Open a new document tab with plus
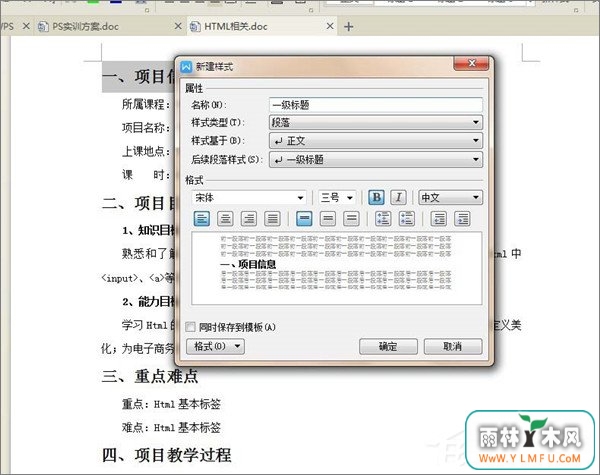This screenshot has height=475, width=600. tap(349, 26)
